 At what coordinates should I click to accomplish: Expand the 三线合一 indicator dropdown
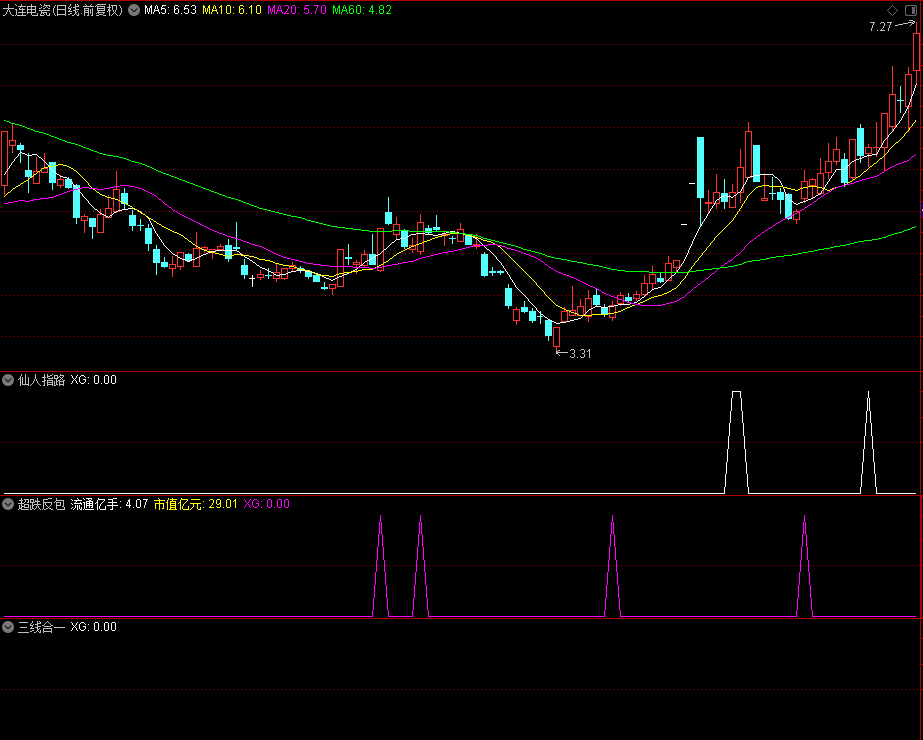8,627
